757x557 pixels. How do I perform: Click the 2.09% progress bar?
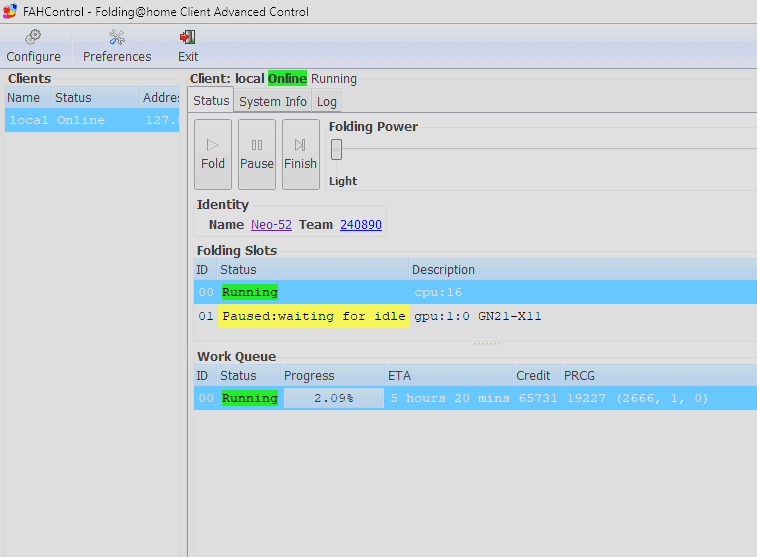tap(334, 398)
